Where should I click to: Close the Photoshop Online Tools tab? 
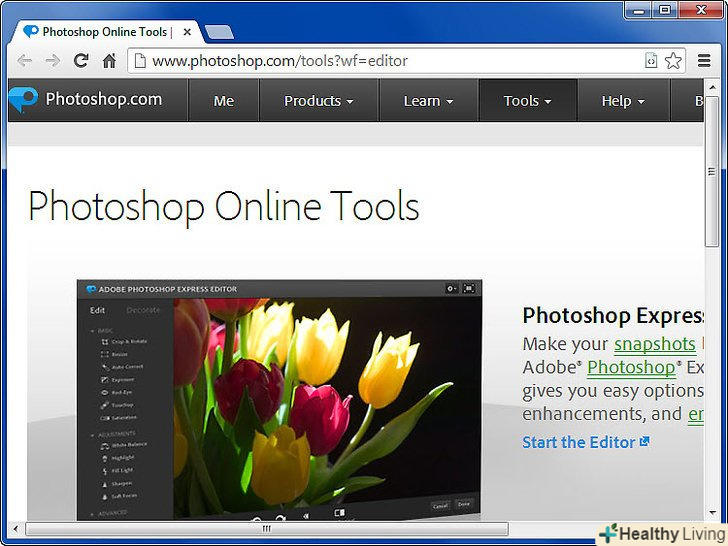[x=187, y=32]
